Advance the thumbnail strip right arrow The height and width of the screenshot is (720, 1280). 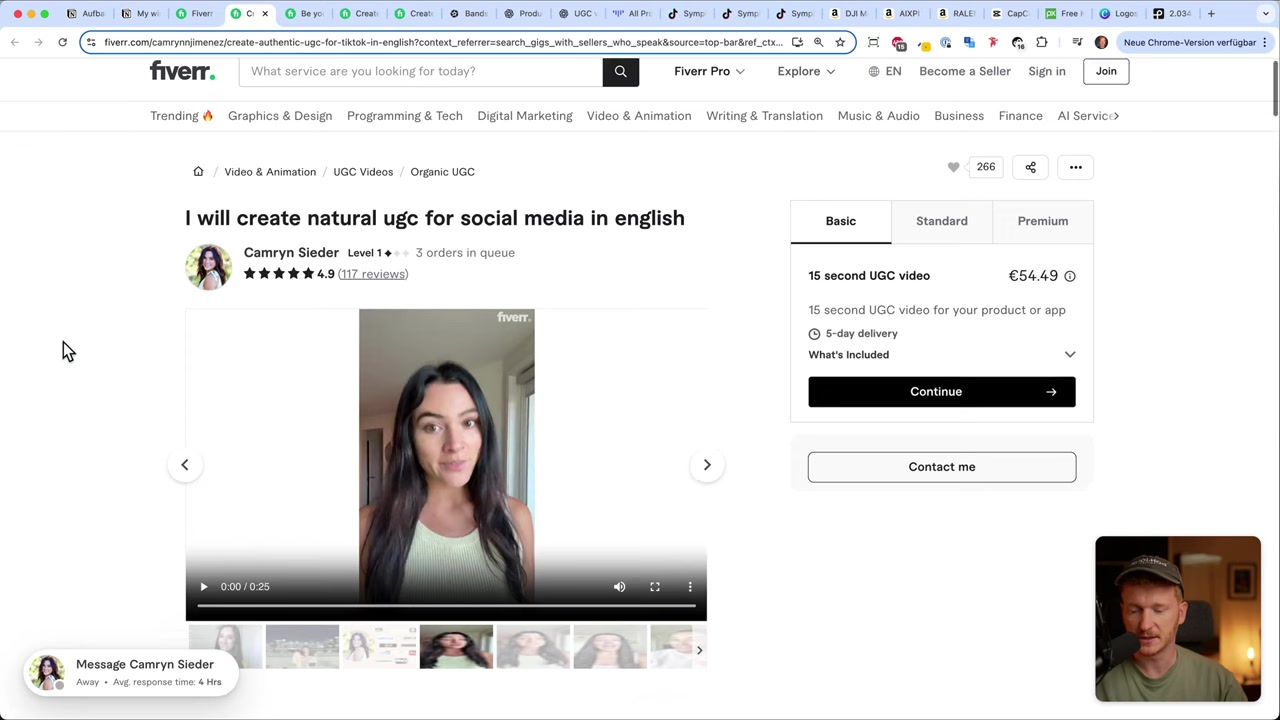pyautogui.click(x=699, y=650)
